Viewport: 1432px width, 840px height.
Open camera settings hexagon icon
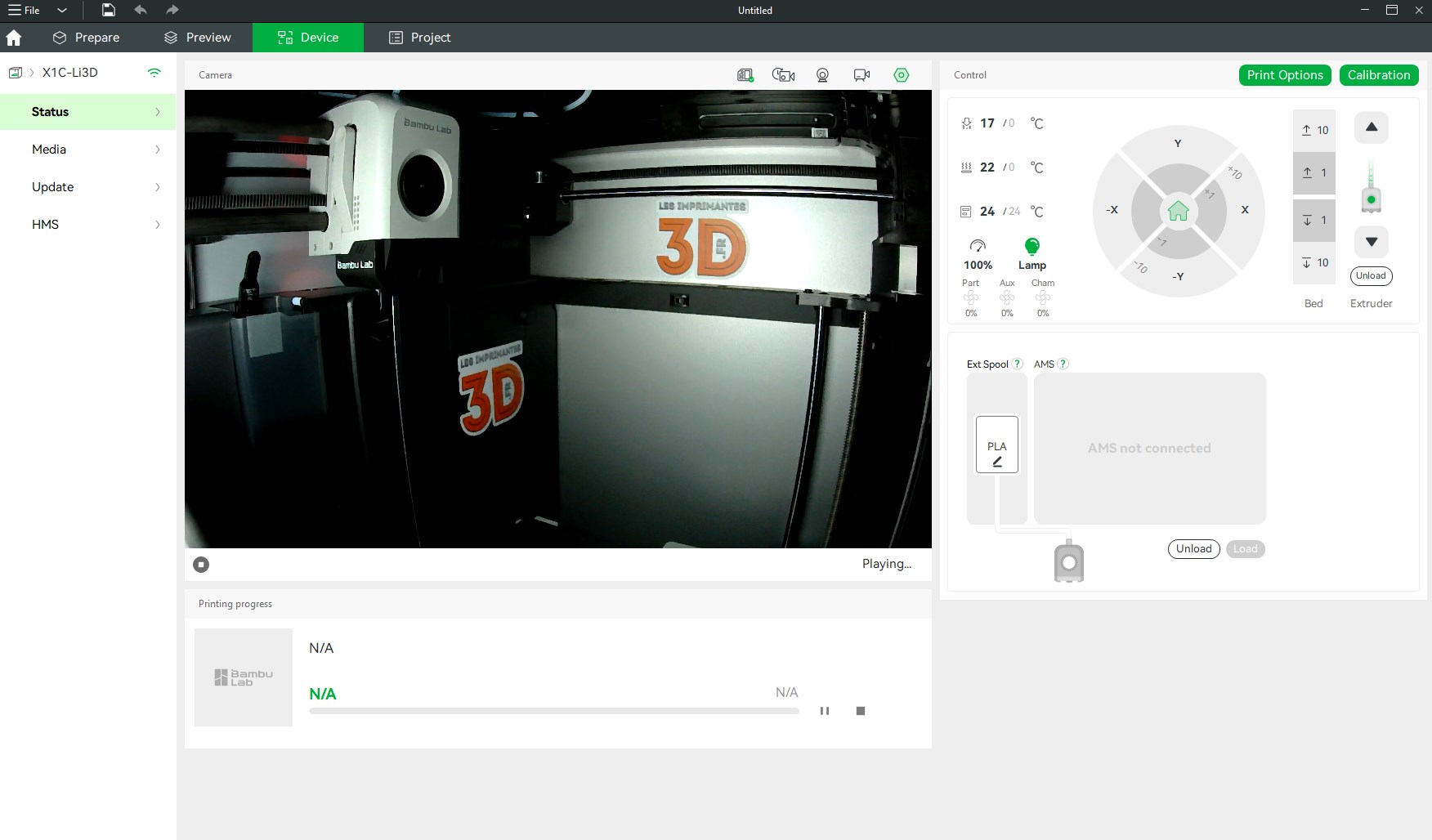pos(902,75)
